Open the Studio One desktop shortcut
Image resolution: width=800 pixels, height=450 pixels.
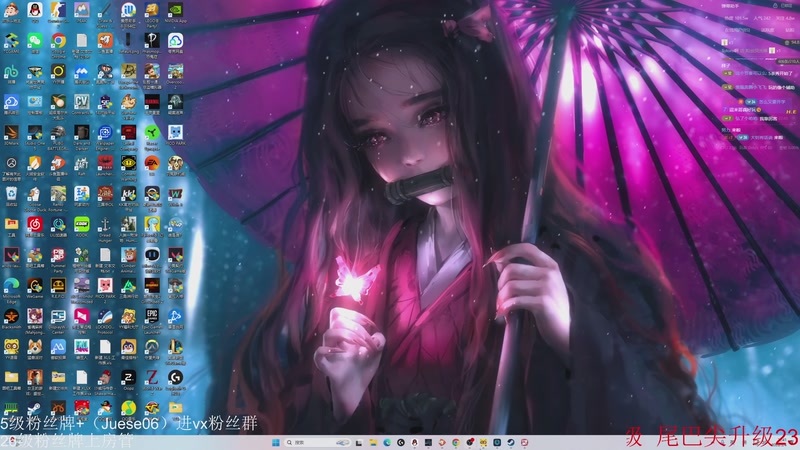pos(35,133)
